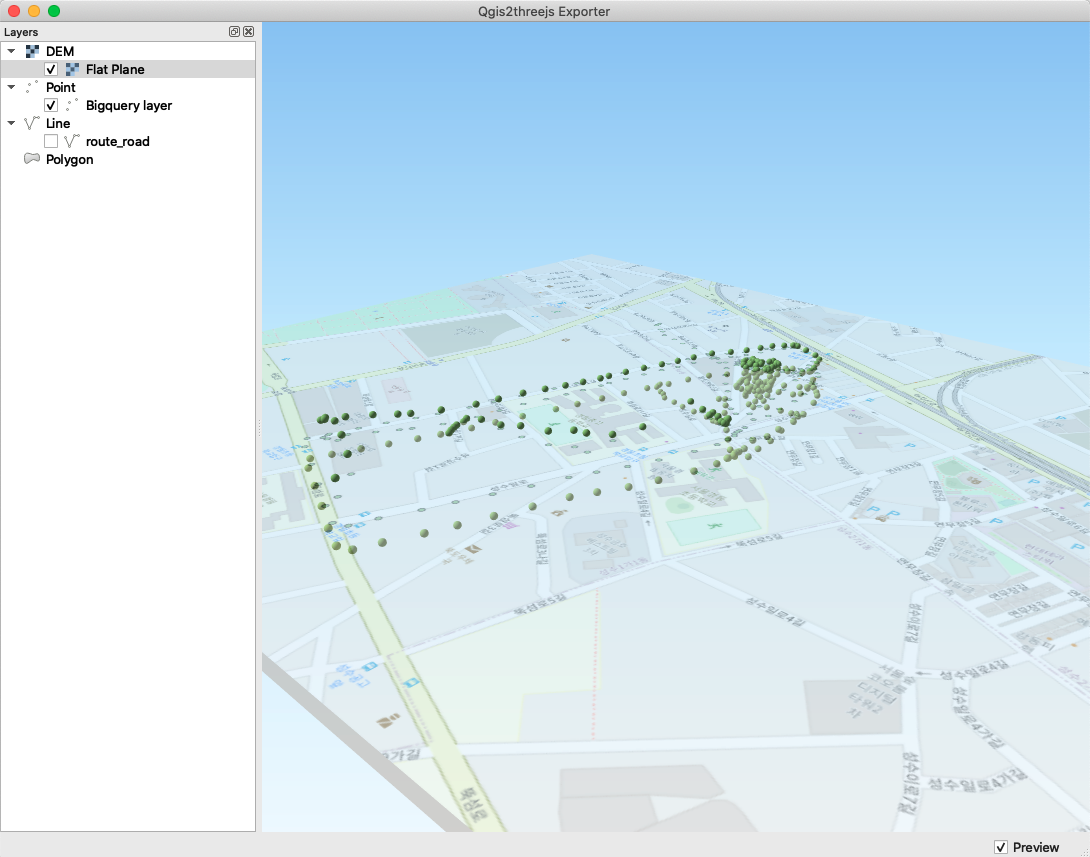
Task: Click the point symbol icon beside Bigquery layer
Action: (x=70, y=105)
